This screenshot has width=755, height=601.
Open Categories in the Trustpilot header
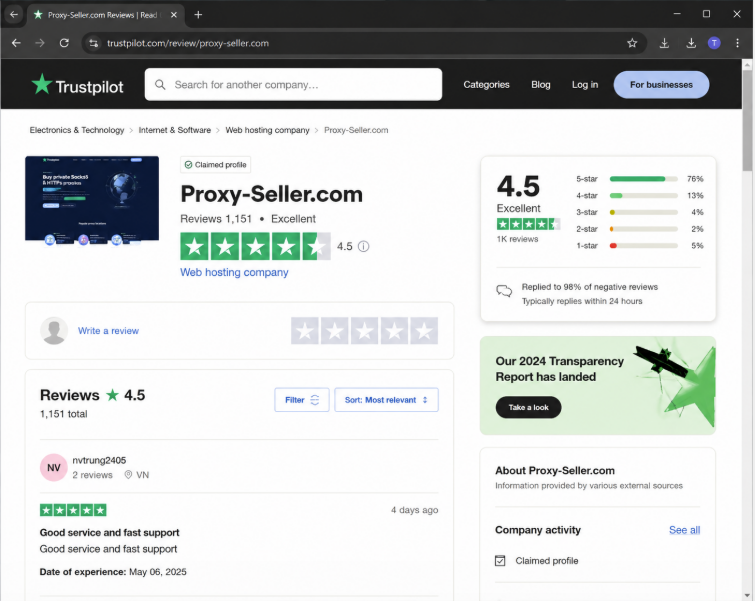[x=486, y=85]
